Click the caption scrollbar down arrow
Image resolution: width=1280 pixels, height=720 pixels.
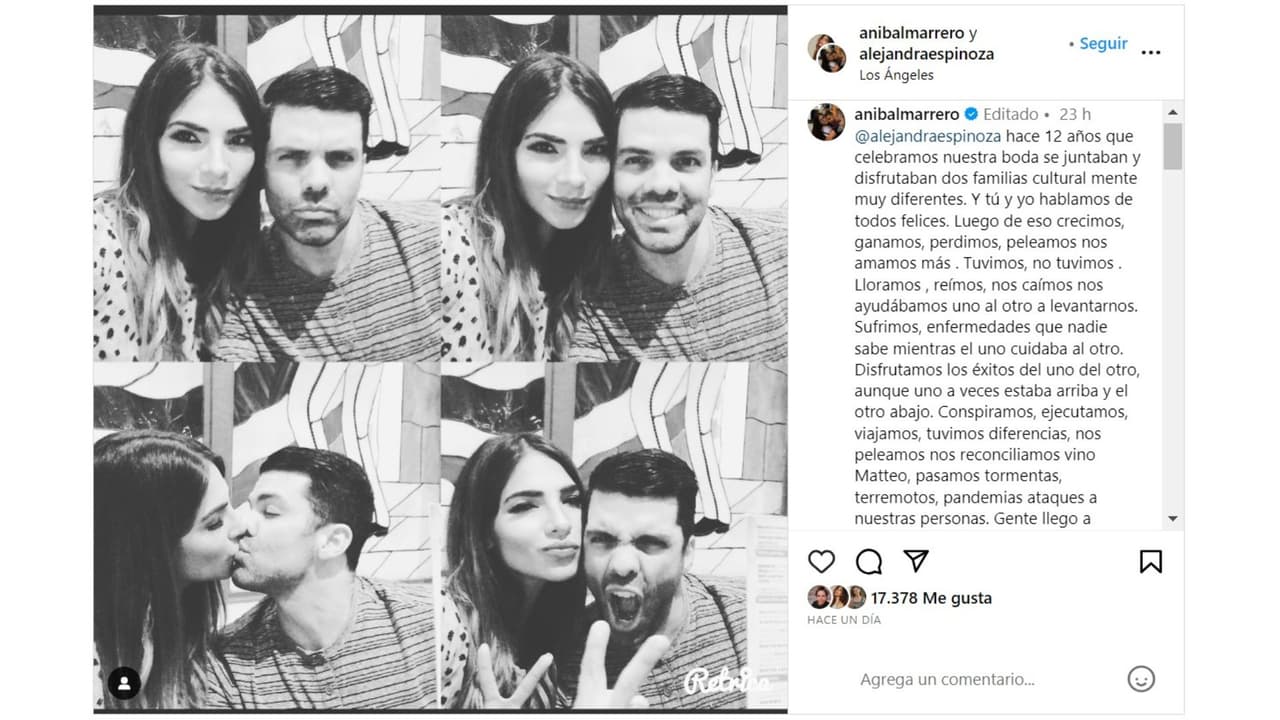tap(1173, 518)
